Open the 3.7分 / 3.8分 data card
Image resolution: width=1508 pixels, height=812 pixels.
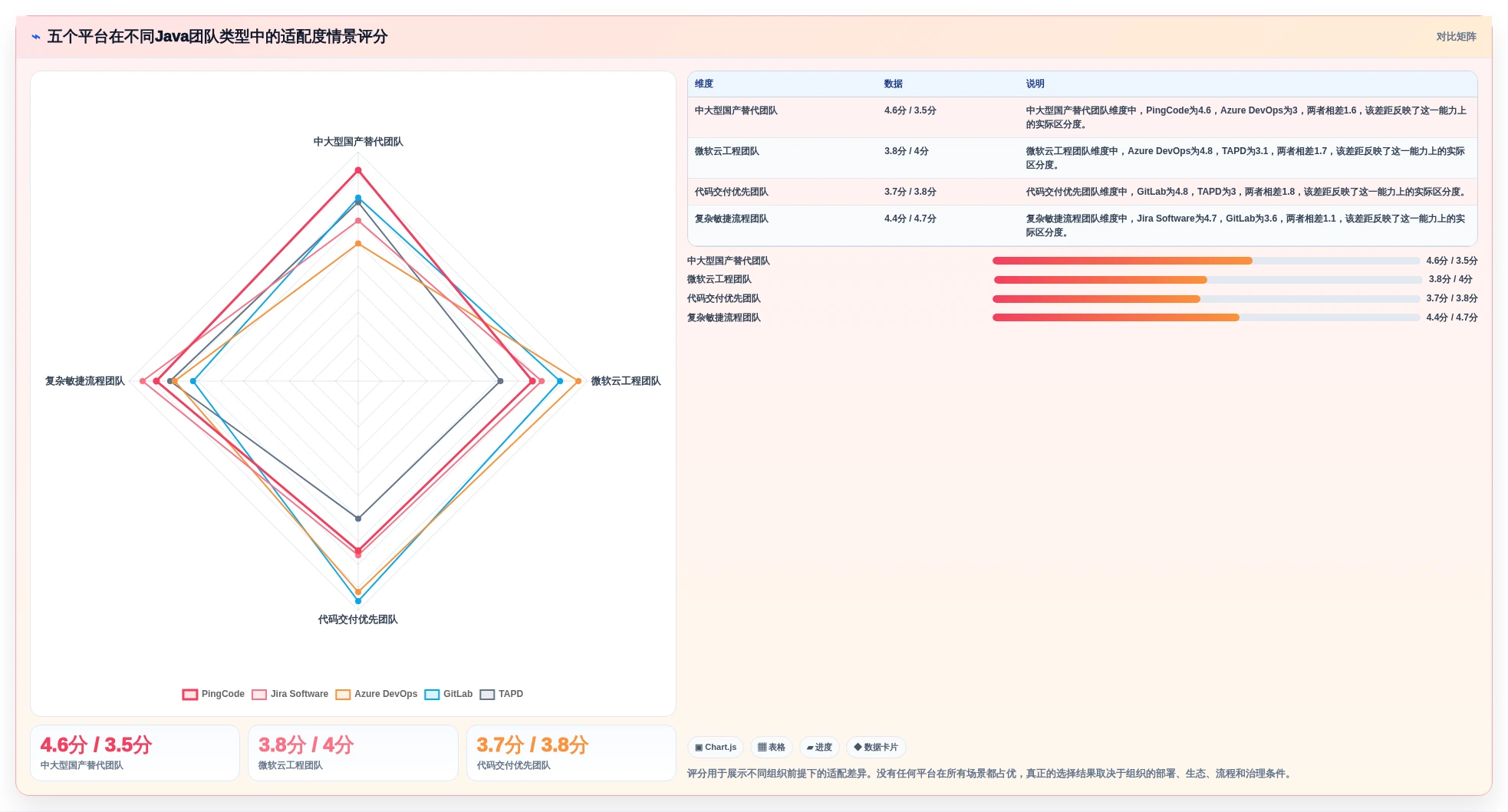571,753
